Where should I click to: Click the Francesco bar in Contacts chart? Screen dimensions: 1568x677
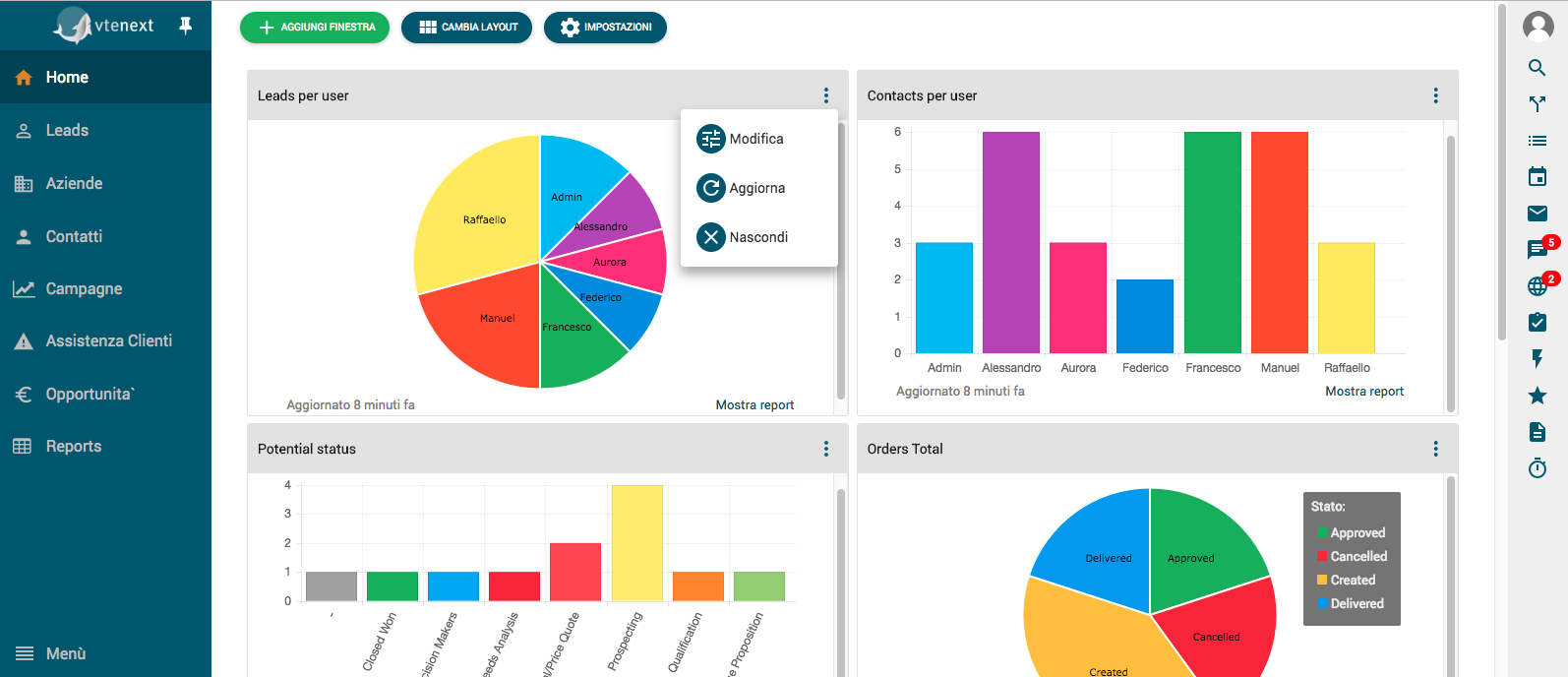click(1213, 242)
